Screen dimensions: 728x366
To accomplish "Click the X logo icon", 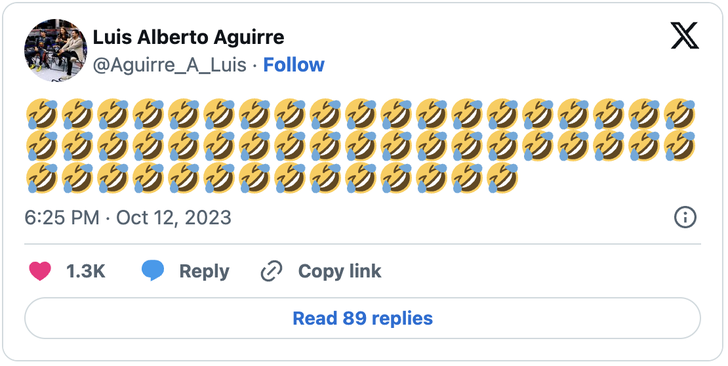I will coord(684,36).
